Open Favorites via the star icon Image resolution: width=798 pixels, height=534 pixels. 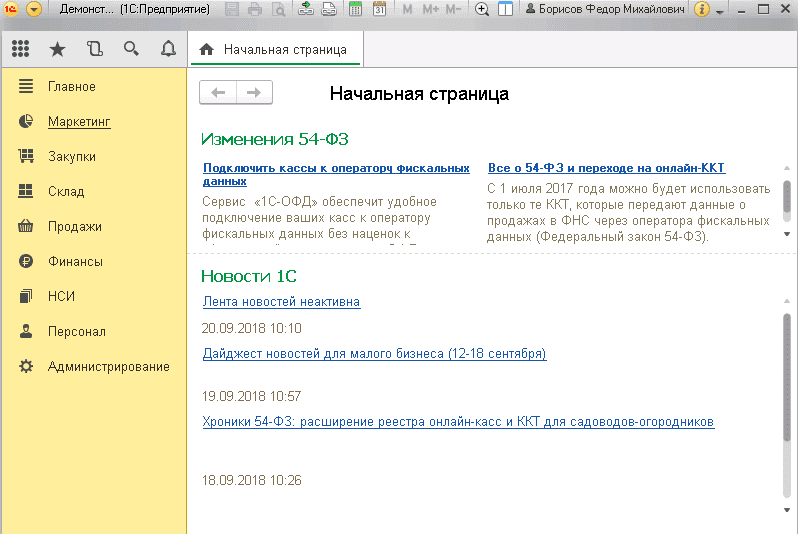[57, 48]
